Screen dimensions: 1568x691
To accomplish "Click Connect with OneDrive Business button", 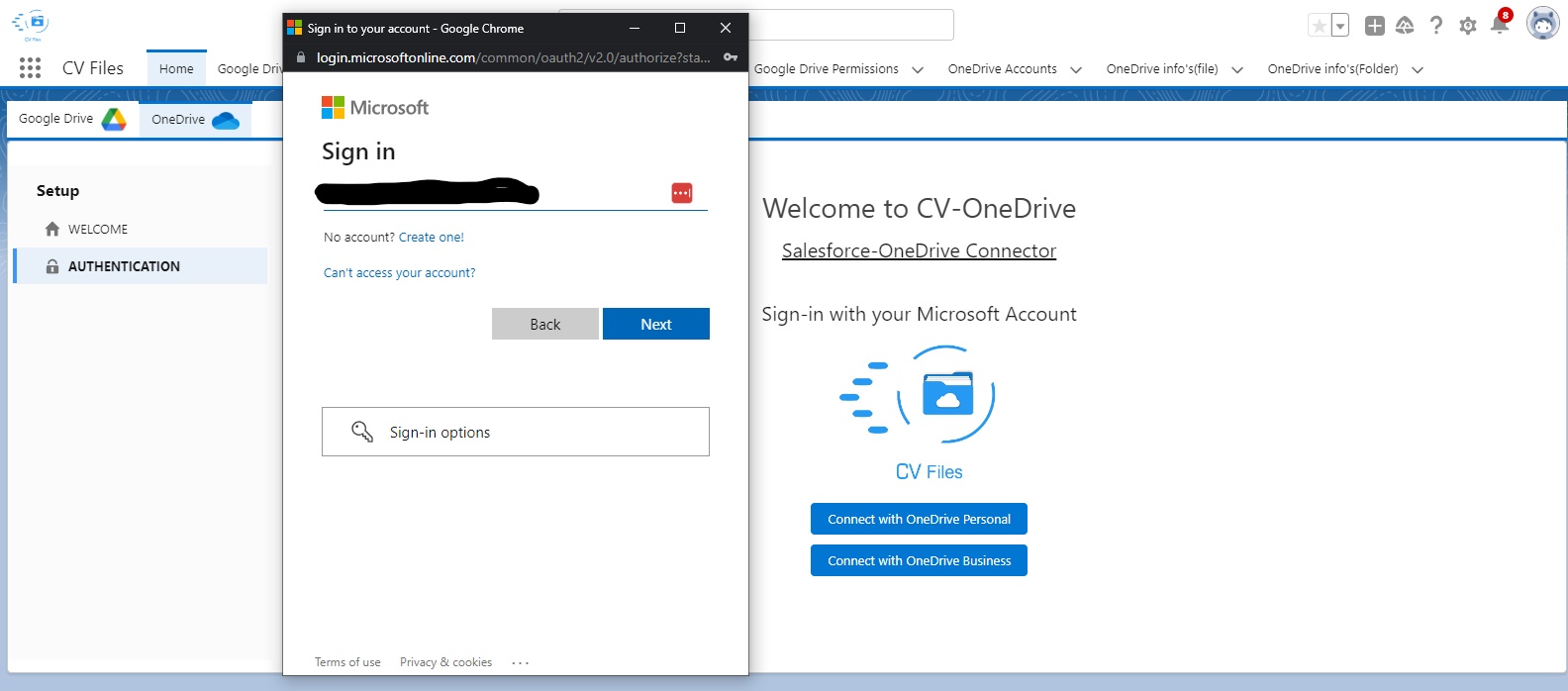I will [x=919, y=560].
